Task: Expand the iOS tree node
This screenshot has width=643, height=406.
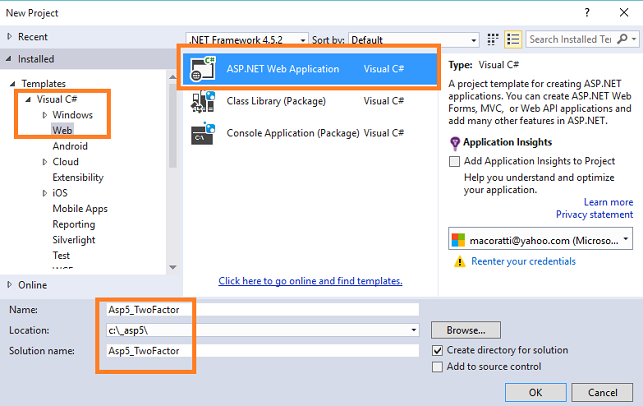Action: point(45,193)
